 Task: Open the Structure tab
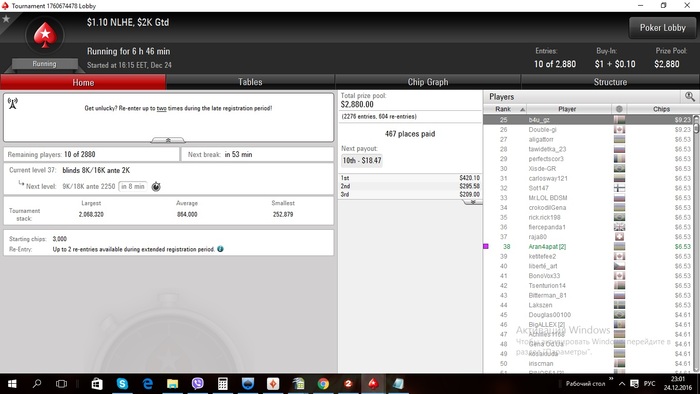(610, 82)
